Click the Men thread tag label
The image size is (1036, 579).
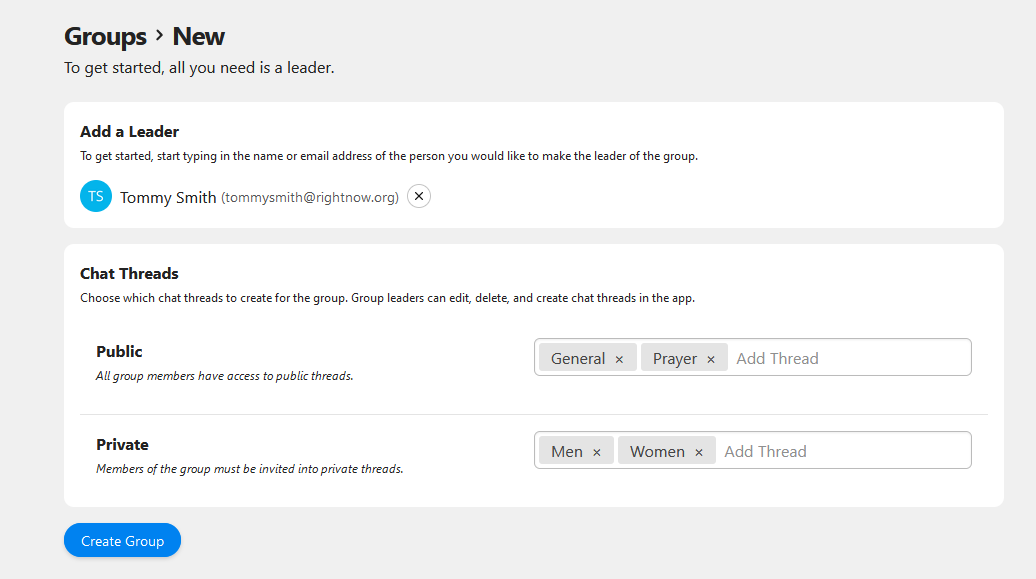point(567,451)
